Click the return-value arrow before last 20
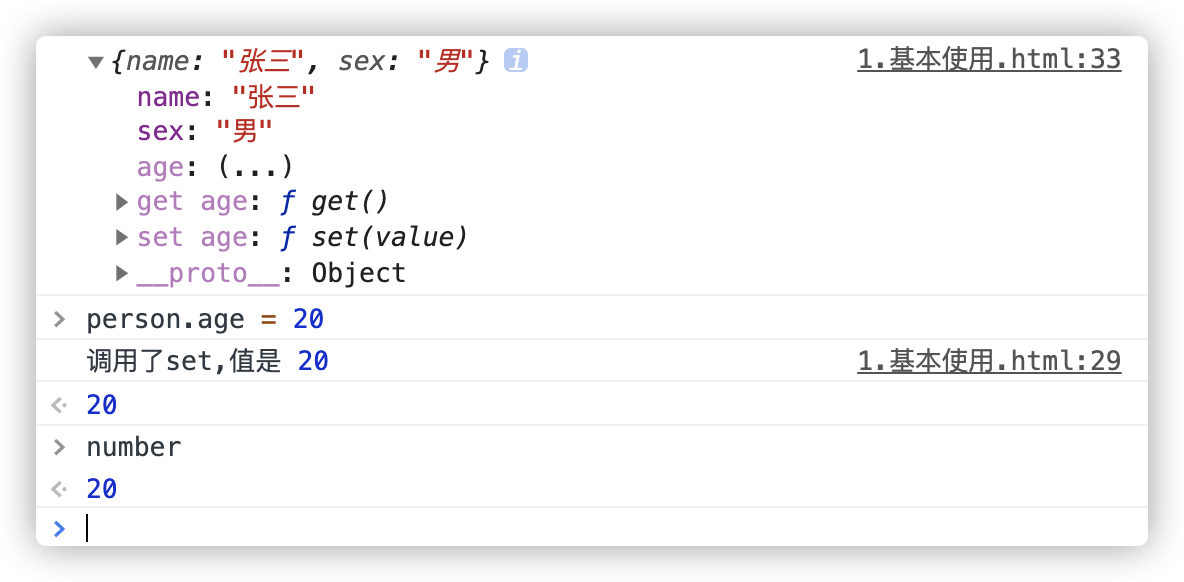 [59, 489]
